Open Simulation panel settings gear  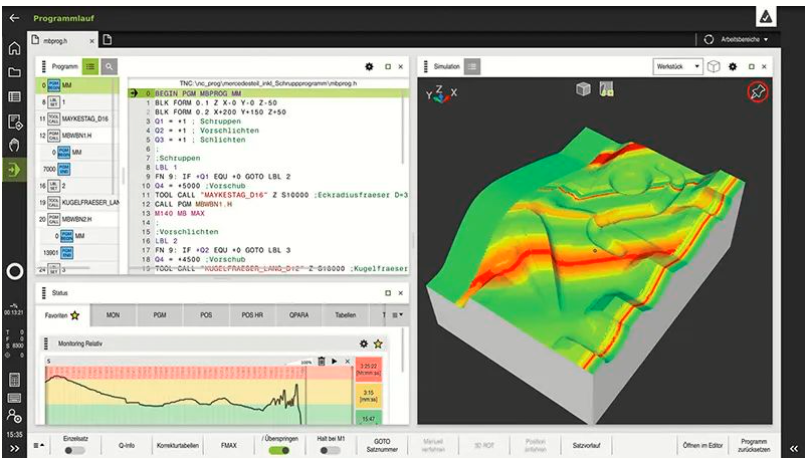(x=733, y=67)
